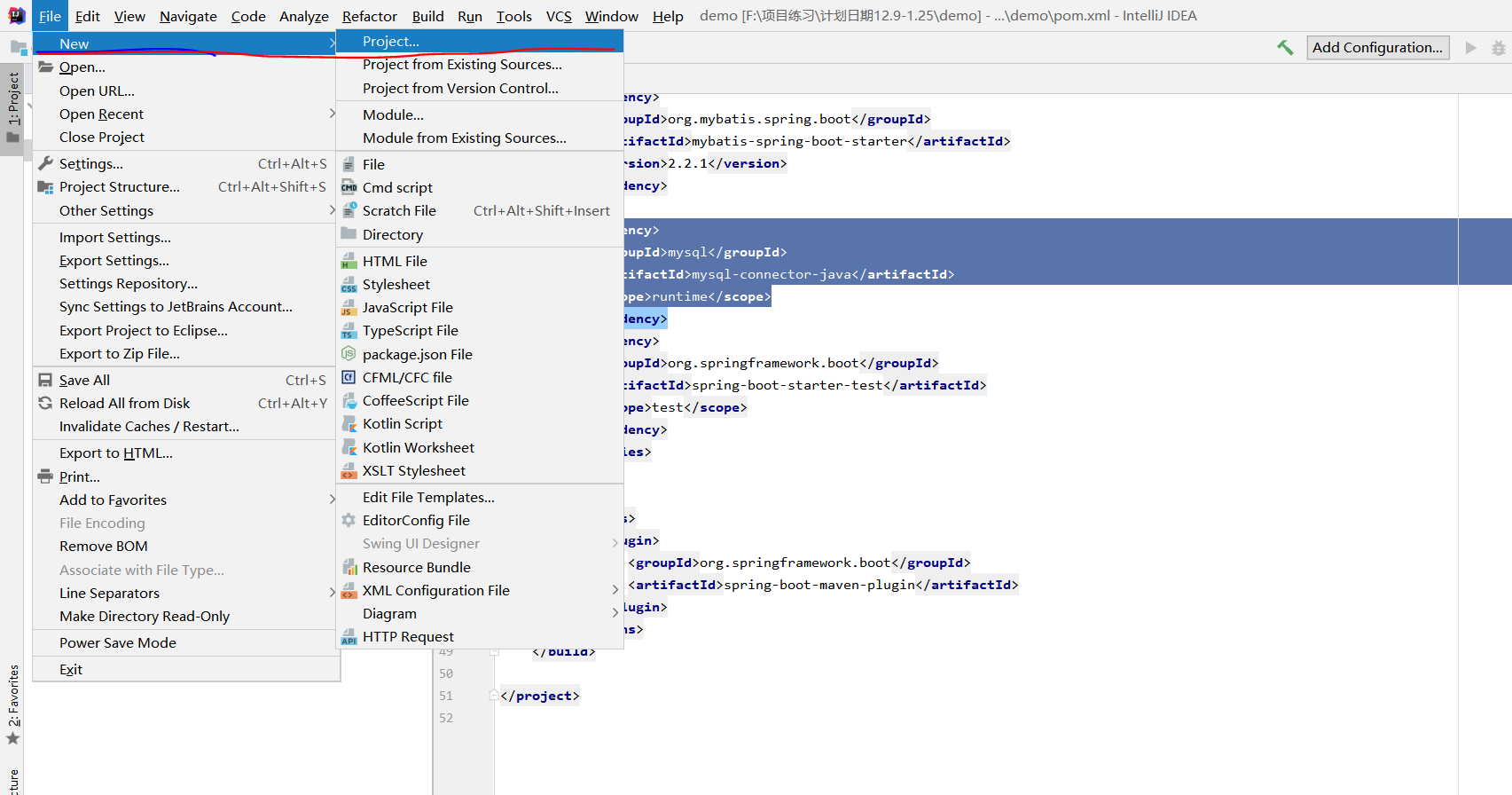The image size is (1512, 795).
Task: Choose Project from Version Control...
Action: click(x=480, y=88)
